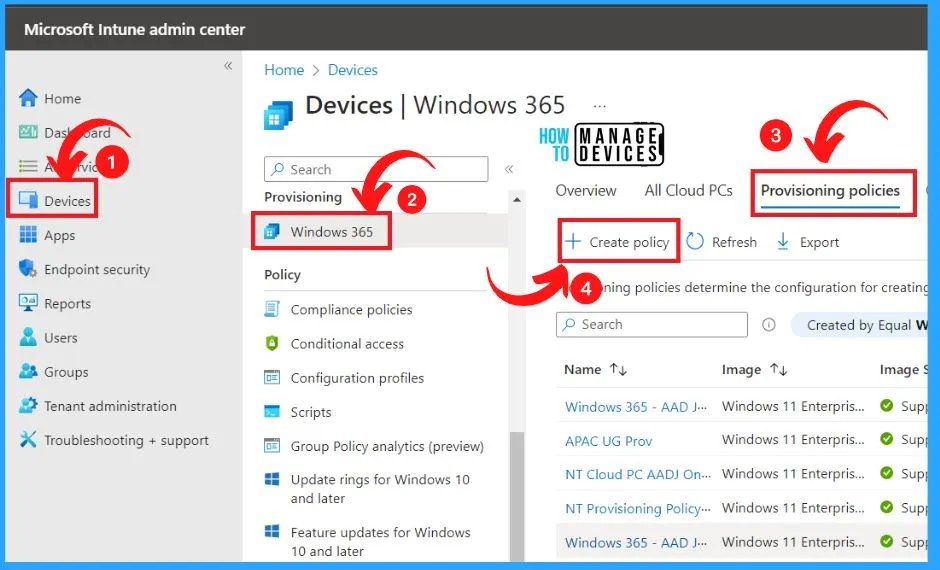Click the info icon next to policy search
The width and height of the screenshot is (940, 570).
coord(769,325)
